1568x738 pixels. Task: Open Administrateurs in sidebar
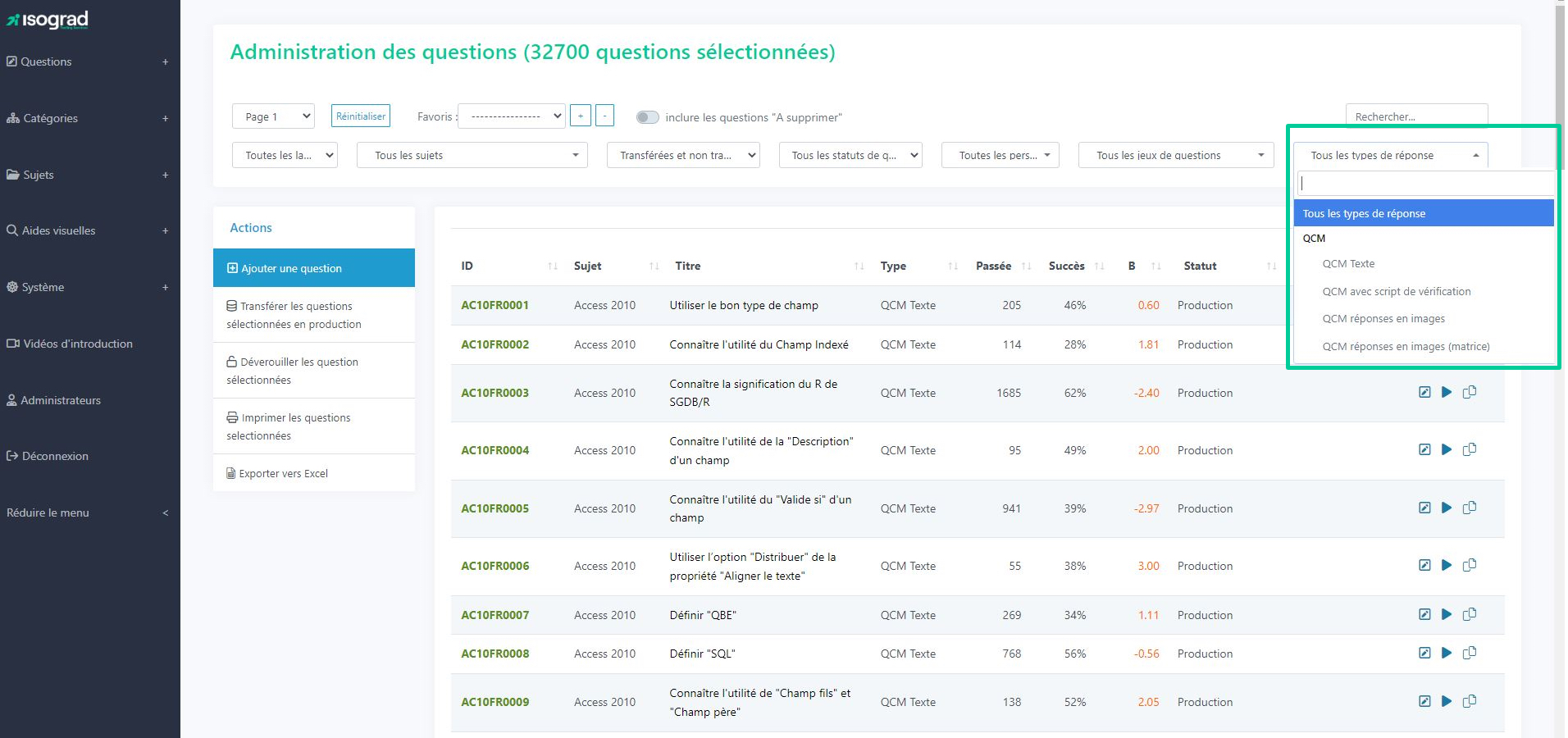pyautogui.click(x=54, y=400)
